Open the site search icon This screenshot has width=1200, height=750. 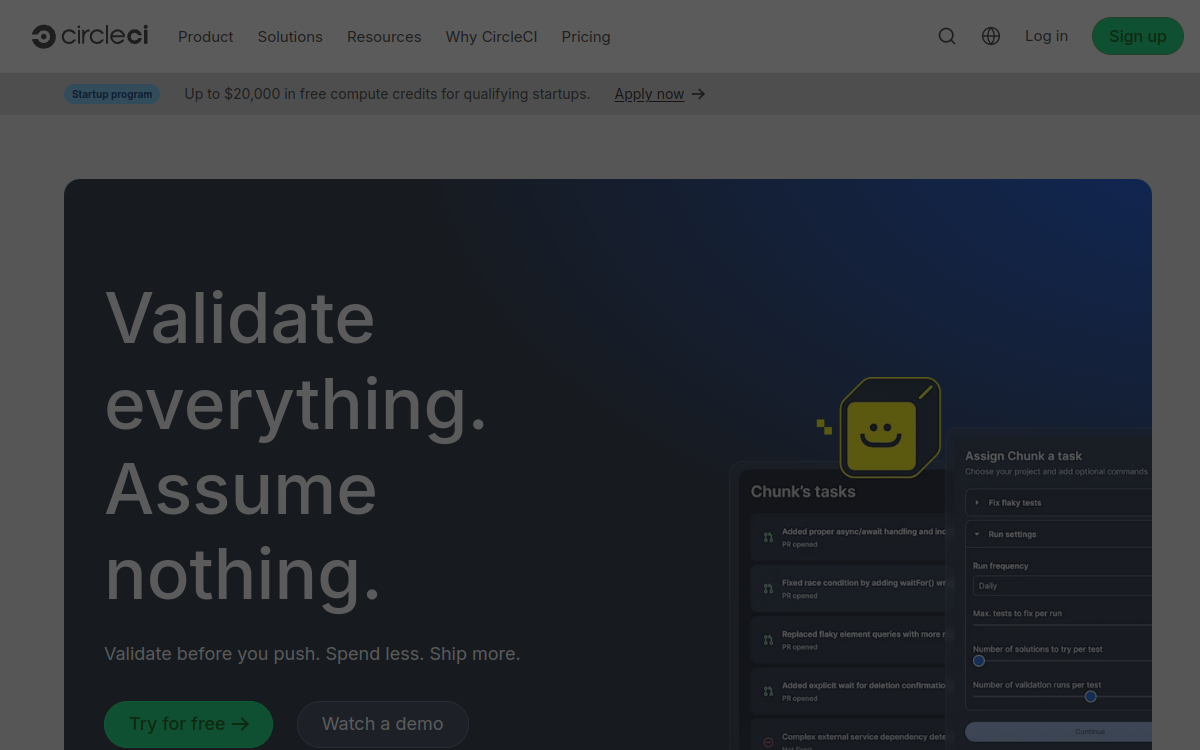[947, 36]
